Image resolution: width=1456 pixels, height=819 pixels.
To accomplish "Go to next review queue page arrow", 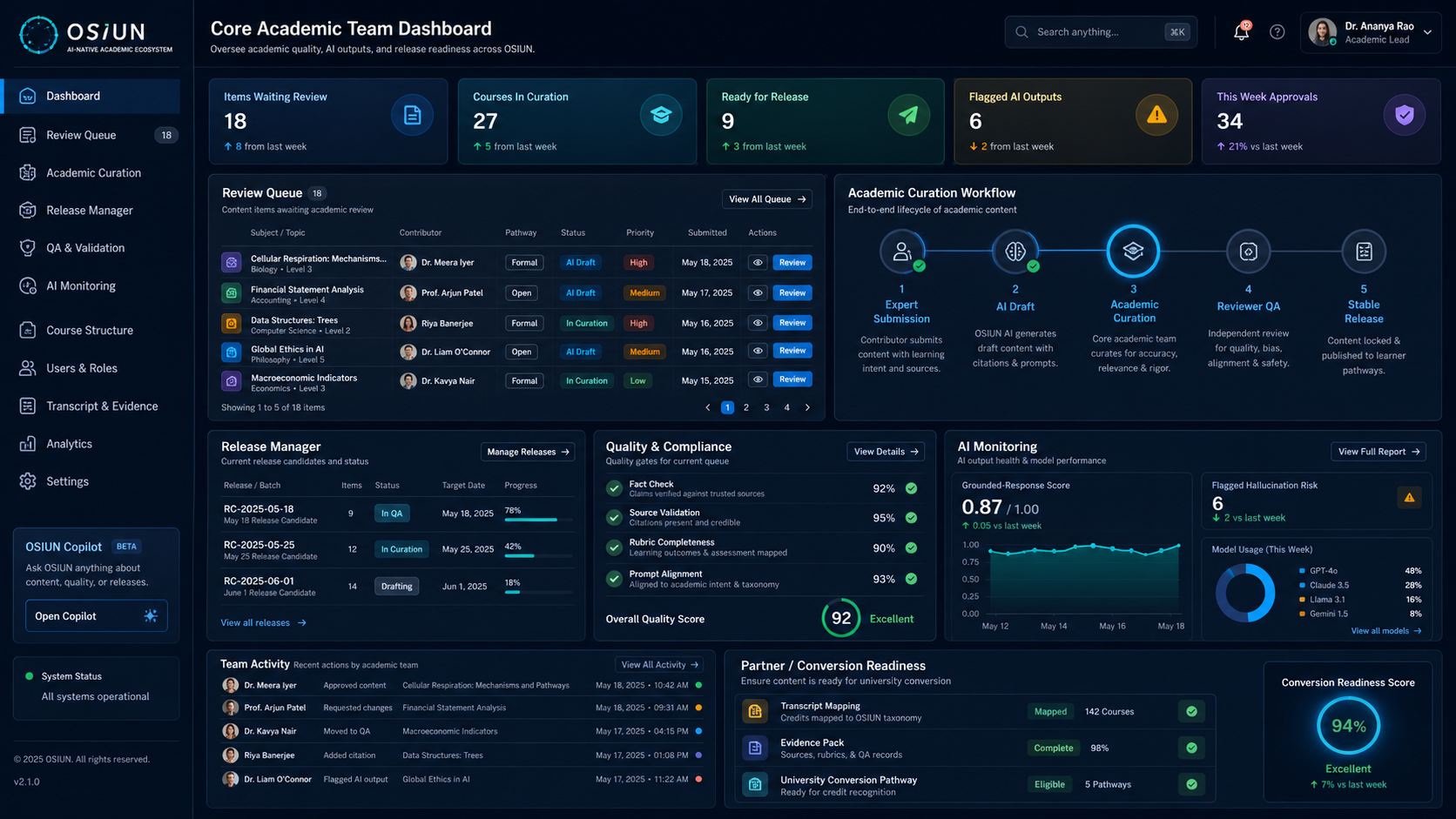I will pos(807,407).
